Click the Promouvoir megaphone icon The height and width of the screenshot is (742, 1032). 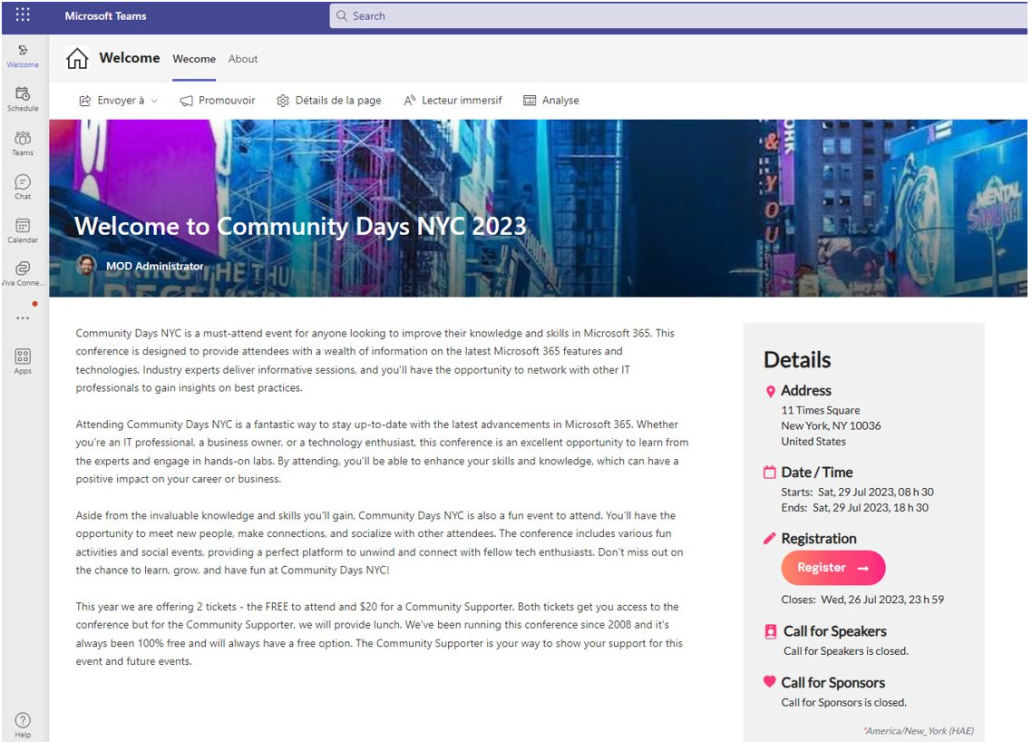[x=186, y=101]
